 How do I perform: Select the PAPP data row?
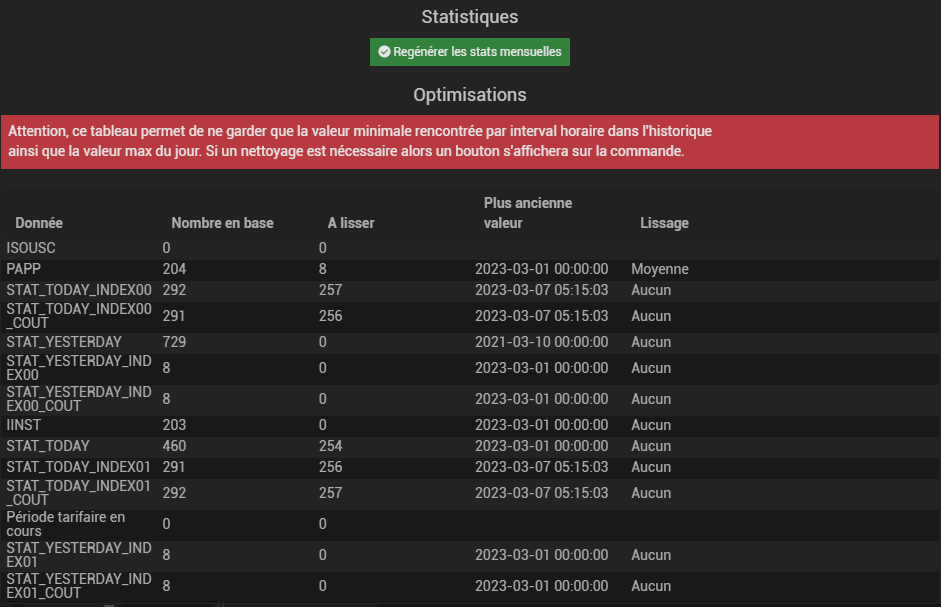point(470,269)
